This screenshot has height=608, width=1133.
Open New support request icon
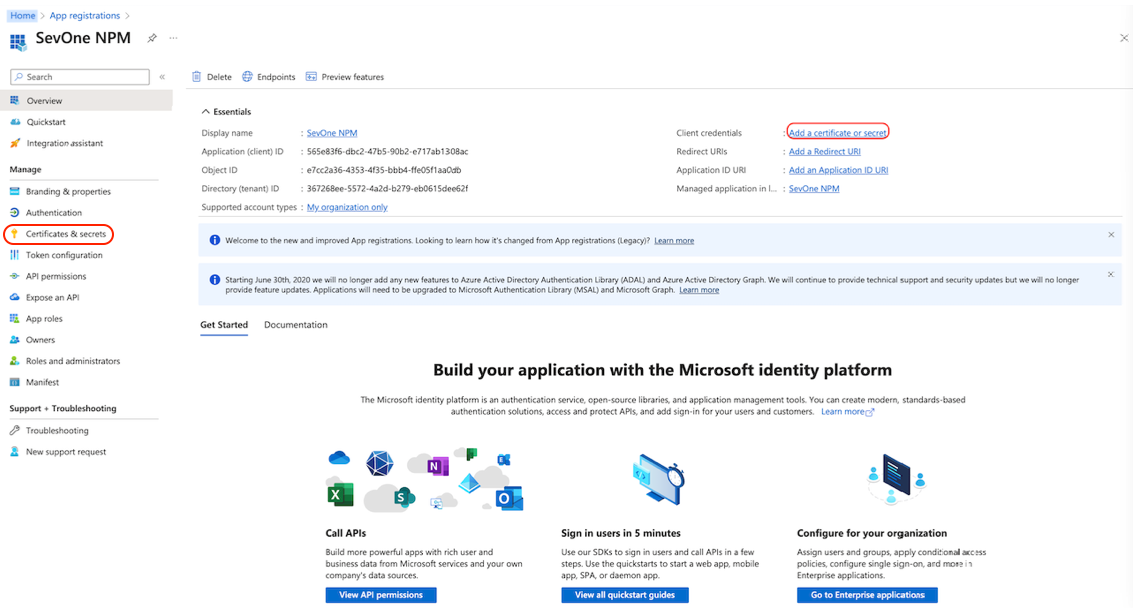[x=14, y=452]
